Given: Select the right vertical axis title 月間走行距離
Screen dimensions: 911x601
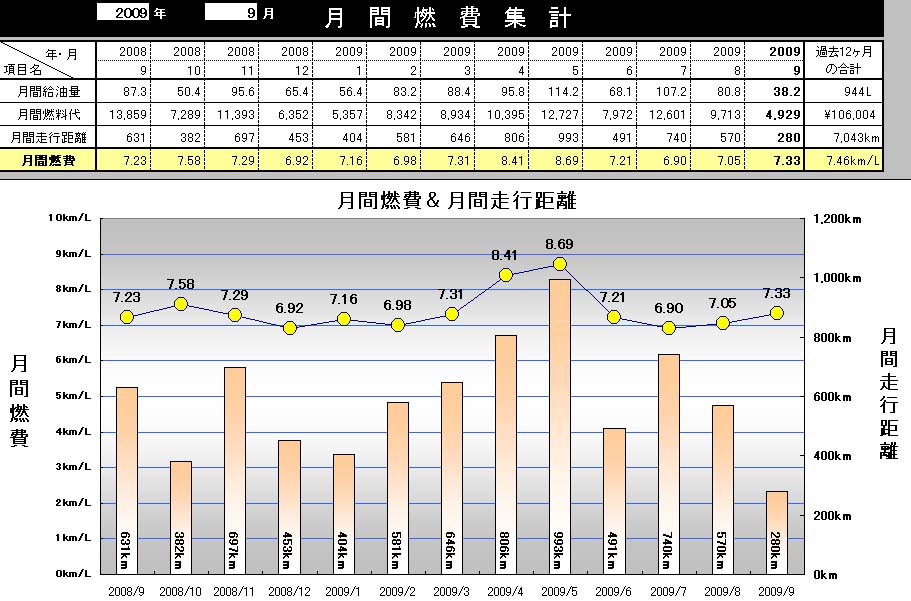Looking at the screenshot, I should click(888, 393).
